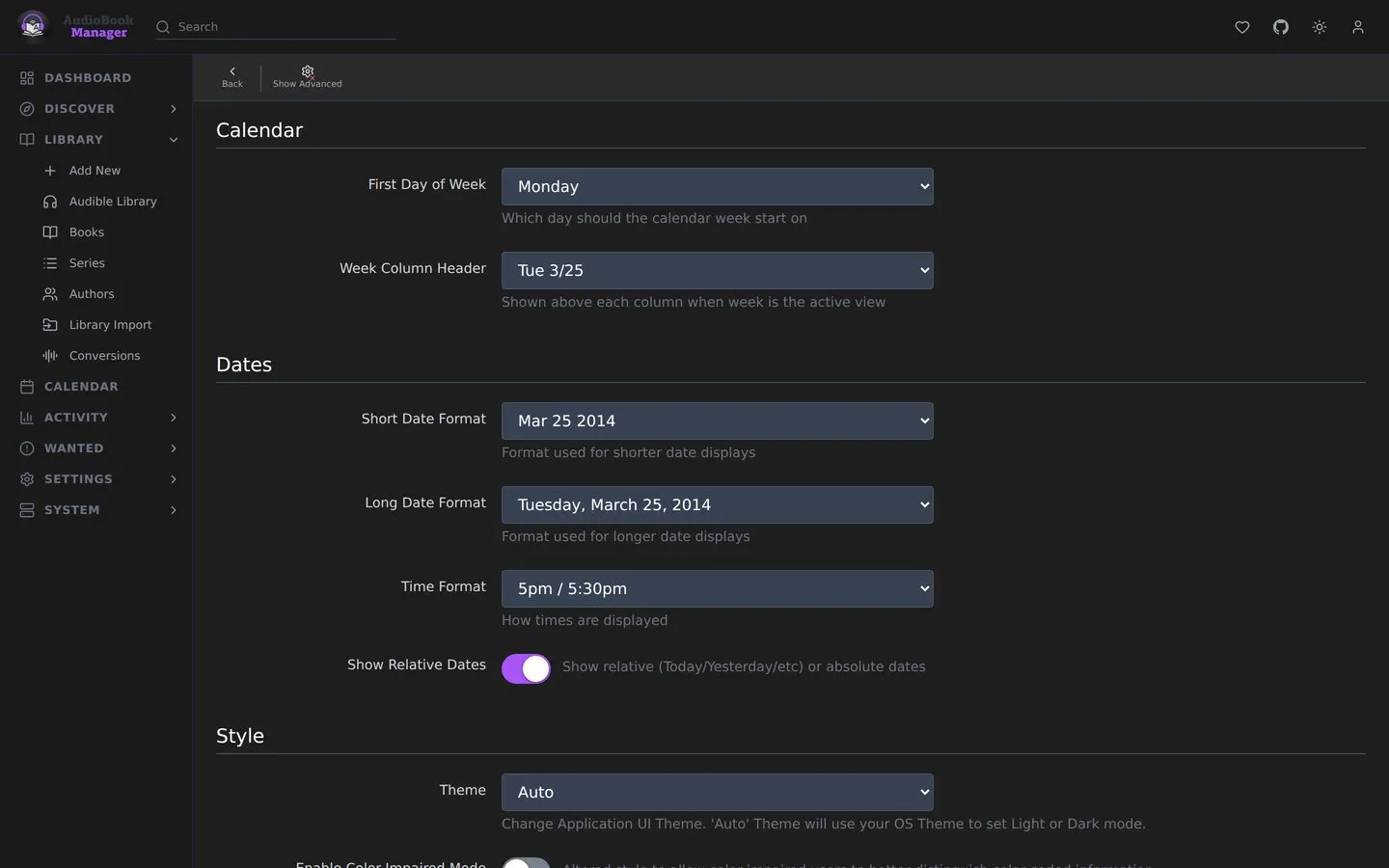The image size is (1389, 868).
Task: Open the Theme dropdown
Action: (x=718, y=792)
